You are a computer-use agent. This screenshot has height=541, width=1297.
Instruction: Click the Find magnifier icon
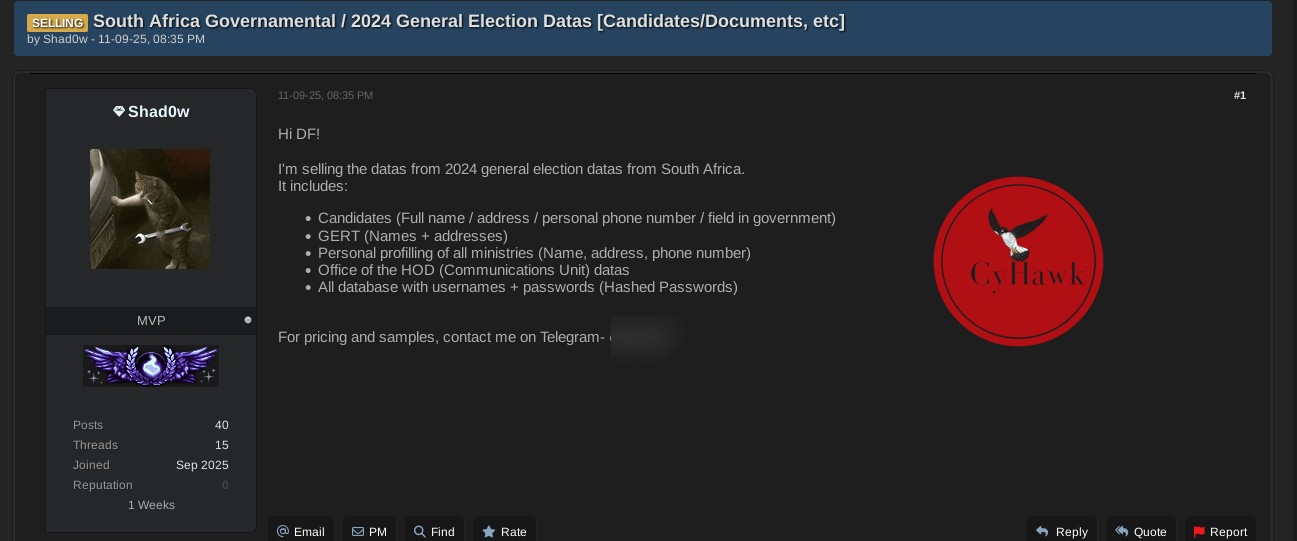click(420, 532)
